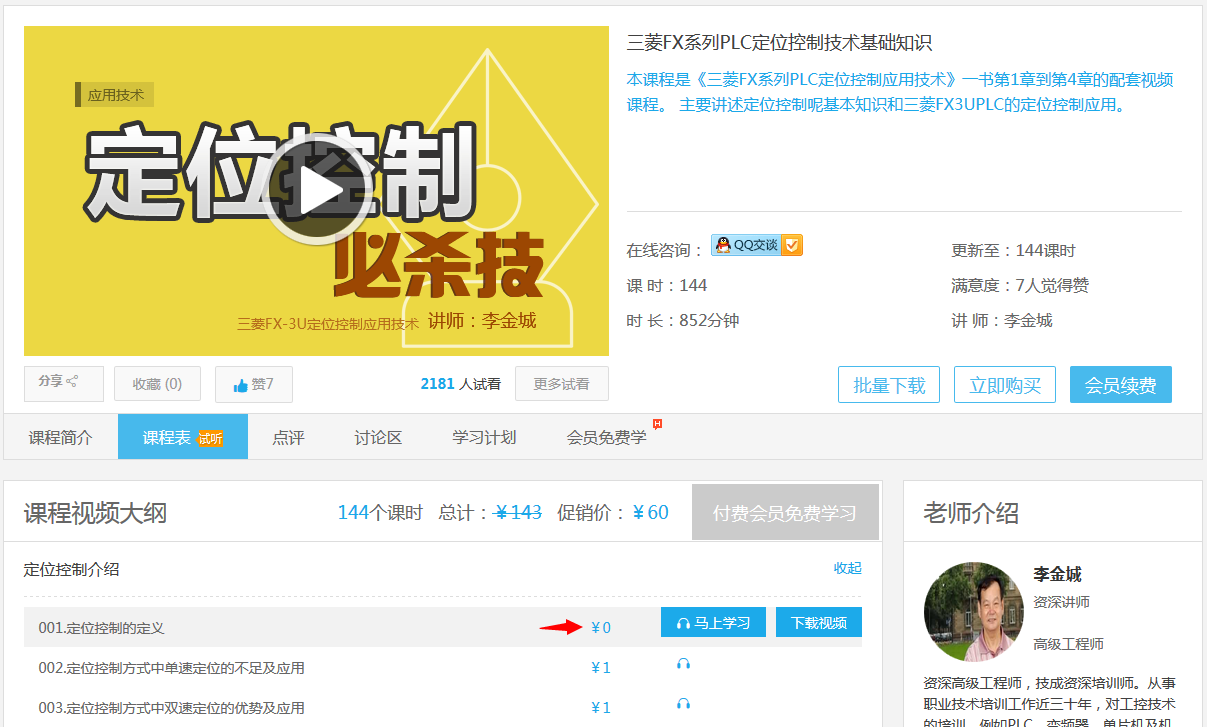Click 下载视频 for lesson 001

click(x=819, y=622)
